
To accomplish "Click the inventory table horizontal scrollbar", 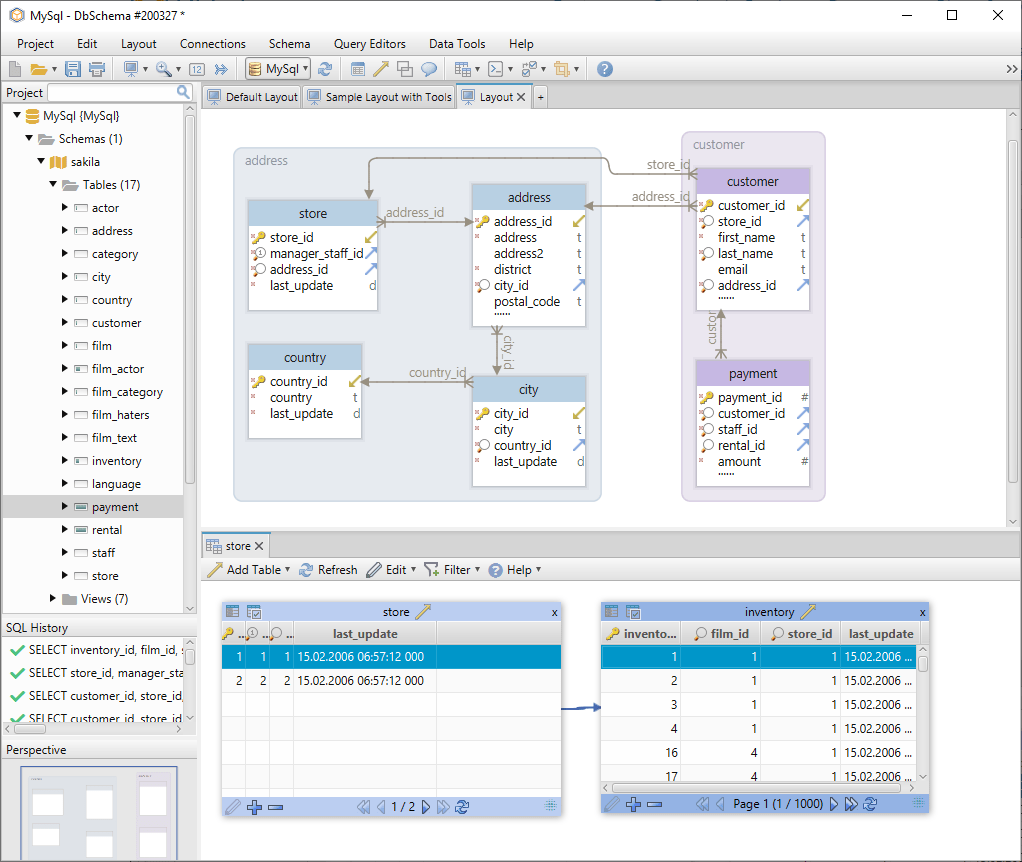I will [x=756, y=787].
